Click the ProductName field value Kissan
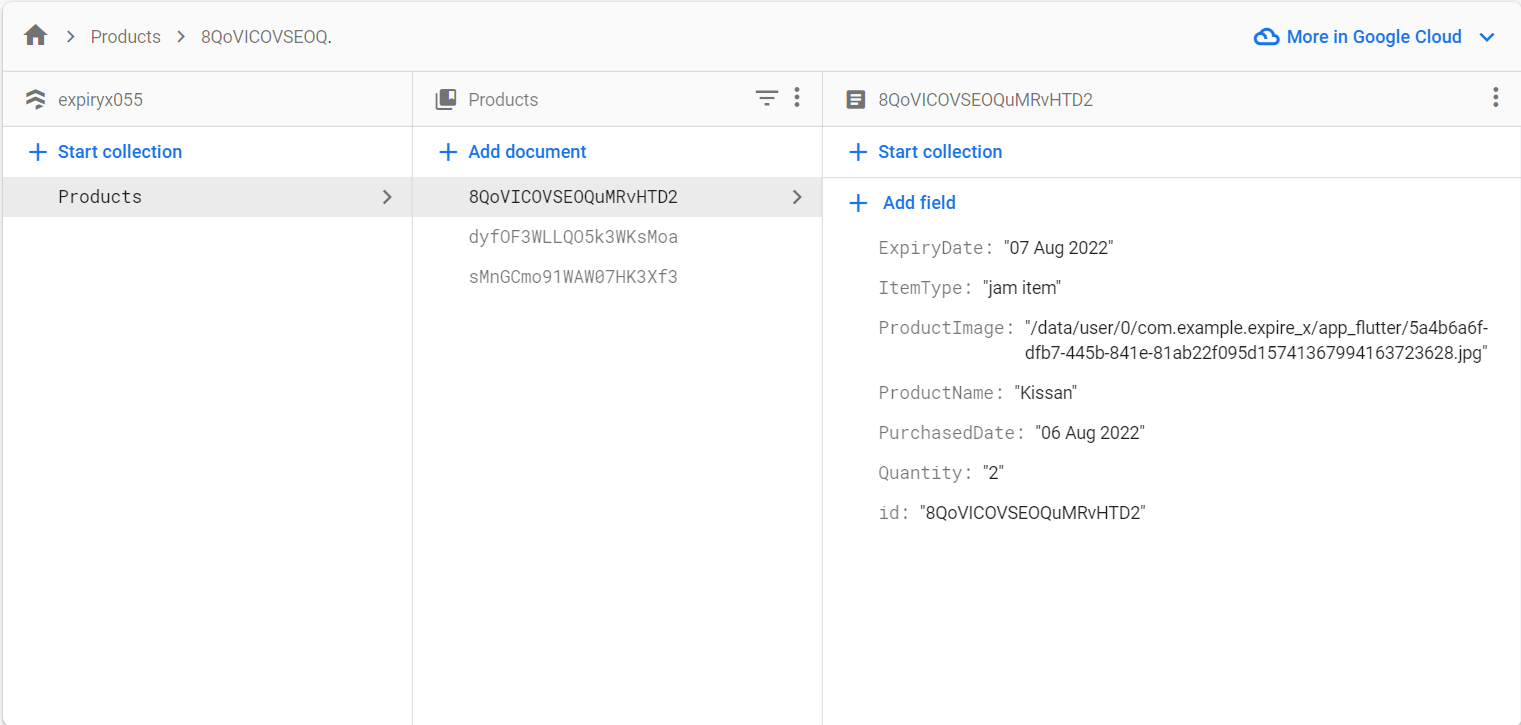1521x725 pixels. tap(1045, 393)
